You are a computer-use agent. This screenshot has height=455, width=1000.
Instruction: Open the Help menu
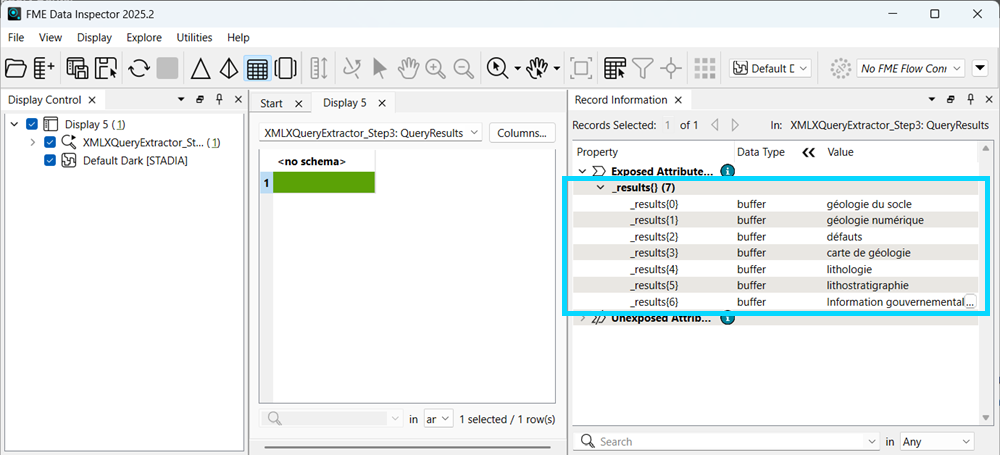239,38
